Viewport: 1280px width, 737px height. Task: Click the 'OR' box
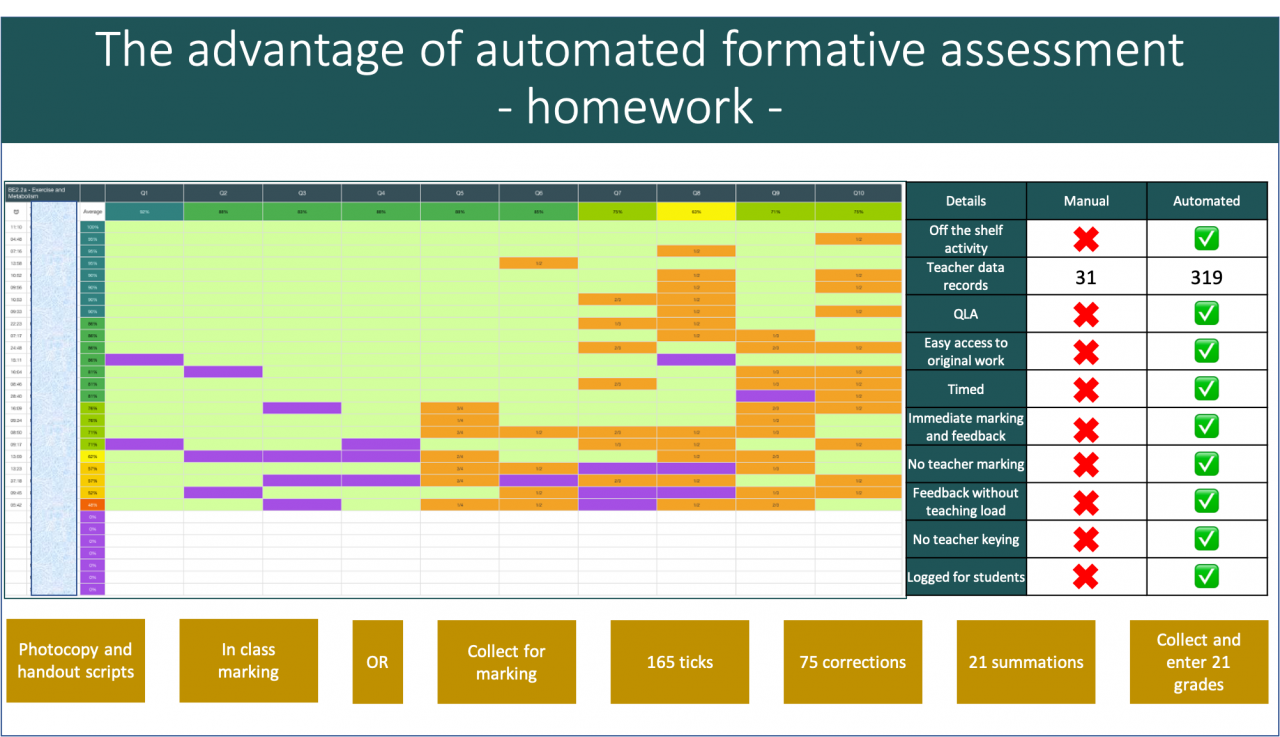point(378,662)
